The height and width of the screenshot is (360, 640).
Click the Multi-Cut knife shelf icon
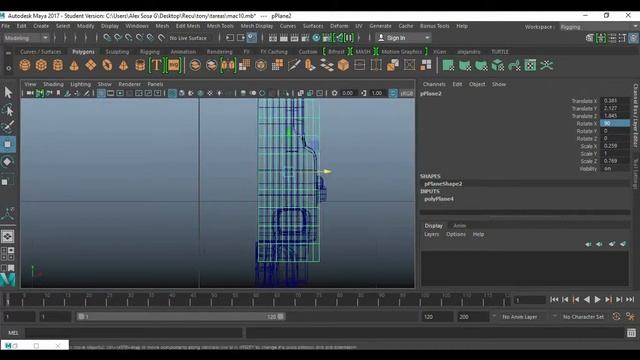[x=294, y=65]
